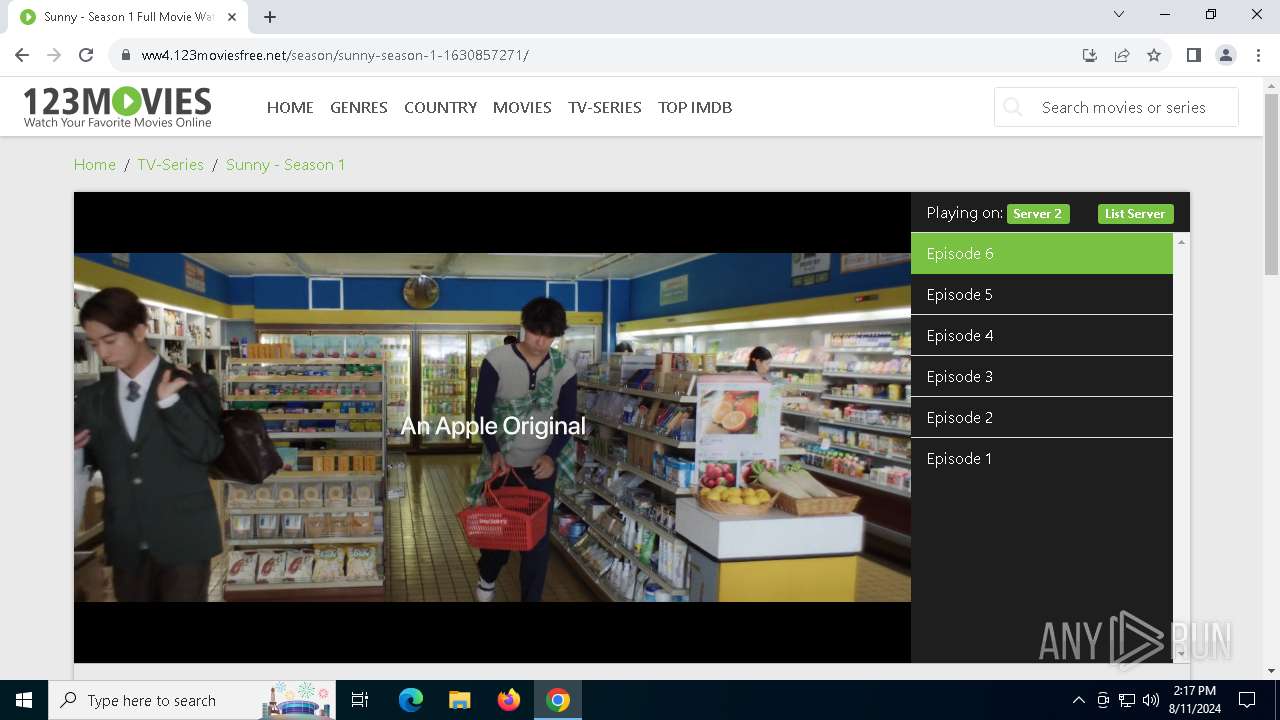Screen dimensions: 1280x720
Task: Click the share page icon
Action: [x=1122, y=55]
